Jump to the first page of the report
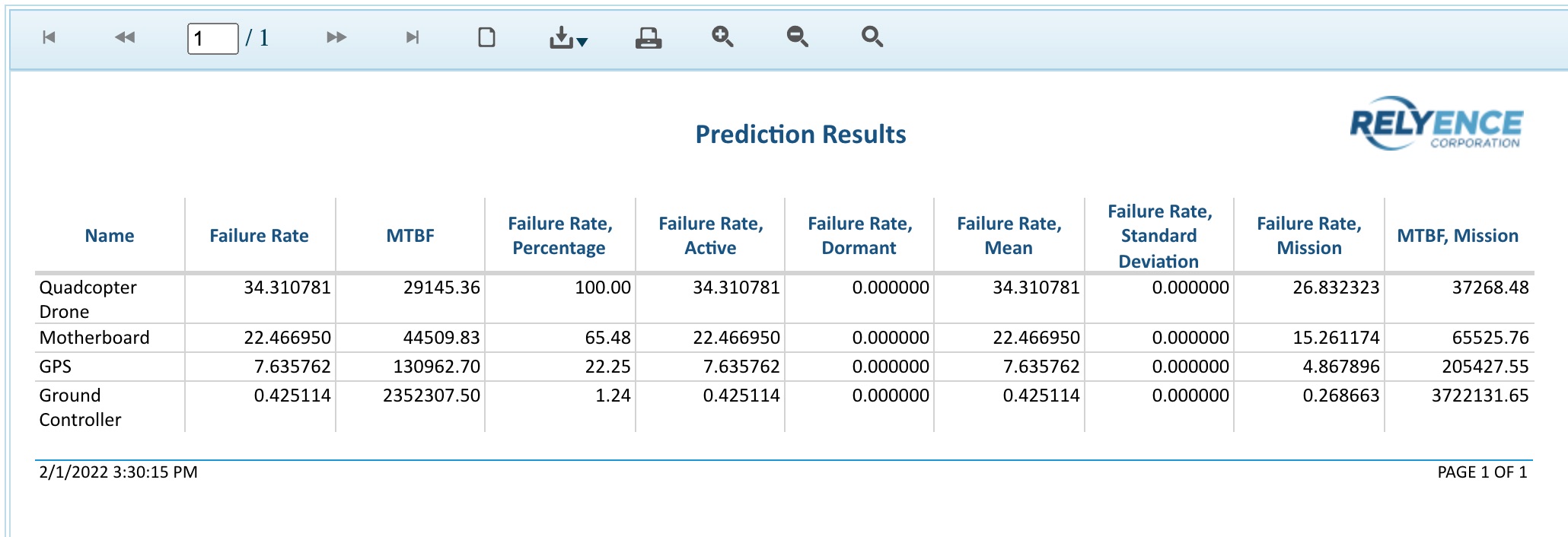The image size is (1568, 537). point(50,37)
